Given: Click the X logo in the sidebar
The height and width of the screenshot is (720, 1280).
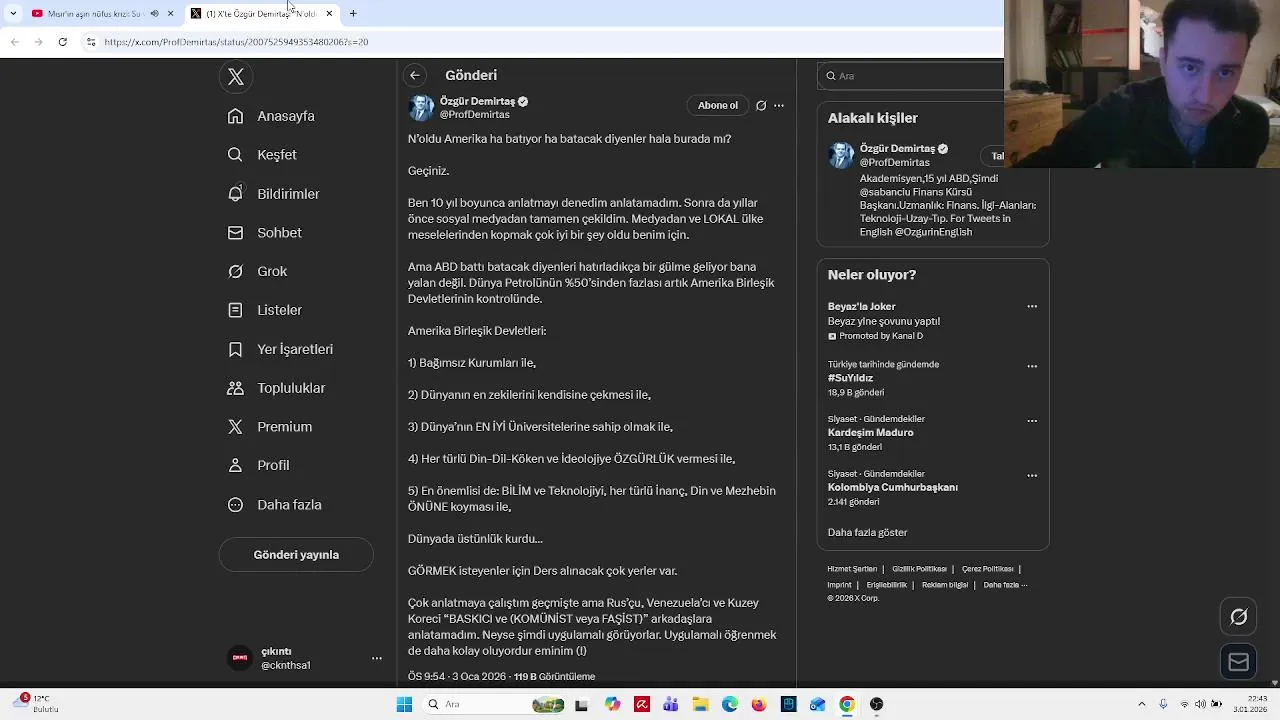Looking at the screenshot, I should (x=236, y=77).
